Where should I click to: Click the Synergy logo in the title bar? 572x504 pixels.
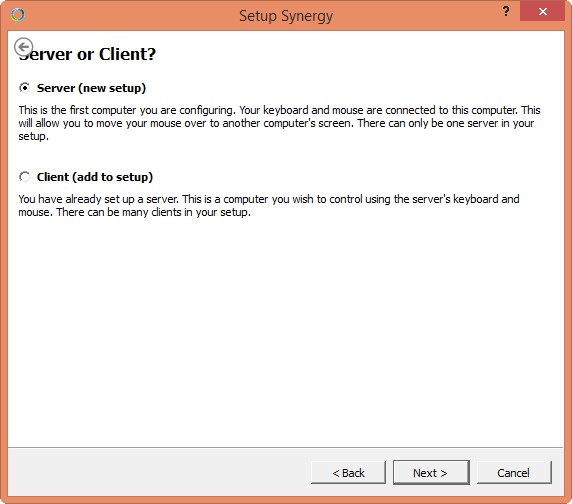[18, 15]
